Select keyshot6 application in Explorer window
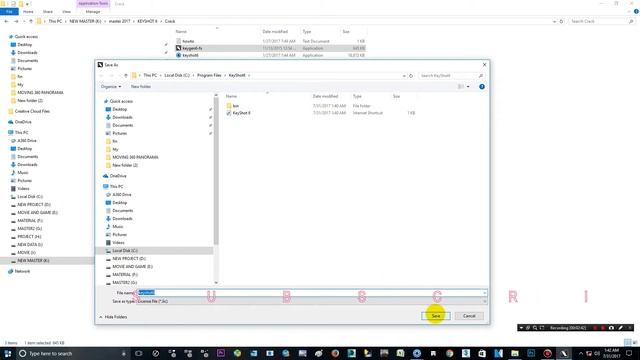This screenshot has height=360, width=640. click(190, 55)
